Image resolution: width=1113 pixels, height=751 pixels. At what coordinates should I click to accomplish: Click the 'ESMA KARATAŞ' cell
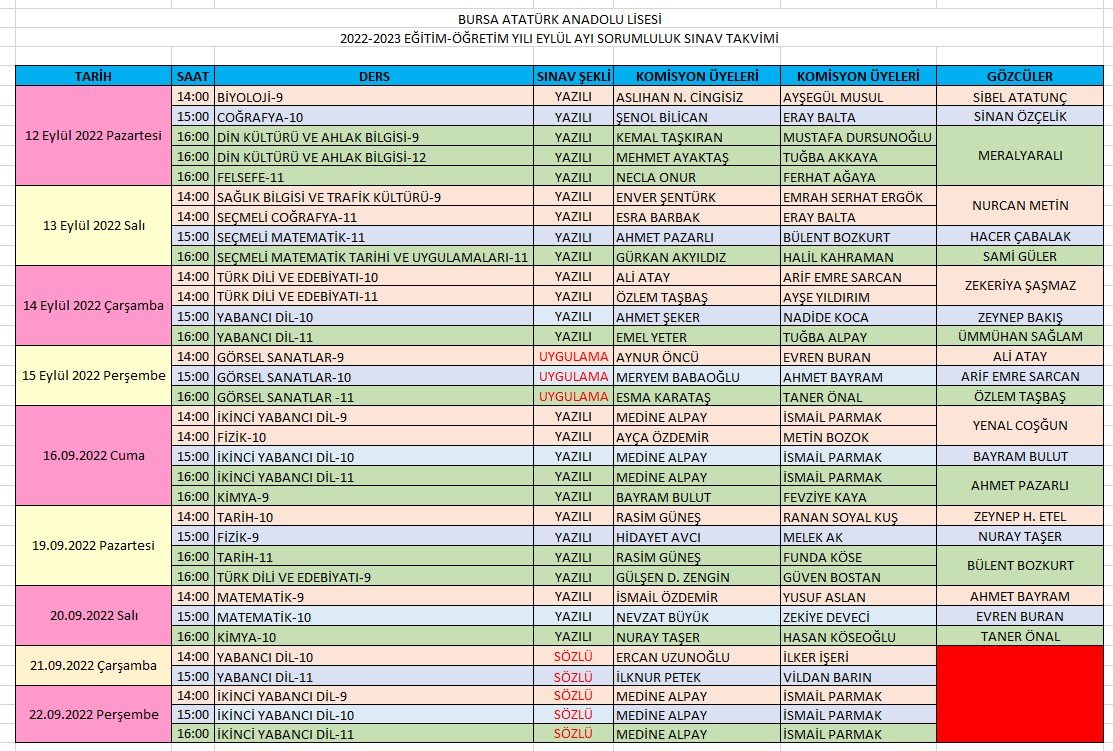coord(696,397)
